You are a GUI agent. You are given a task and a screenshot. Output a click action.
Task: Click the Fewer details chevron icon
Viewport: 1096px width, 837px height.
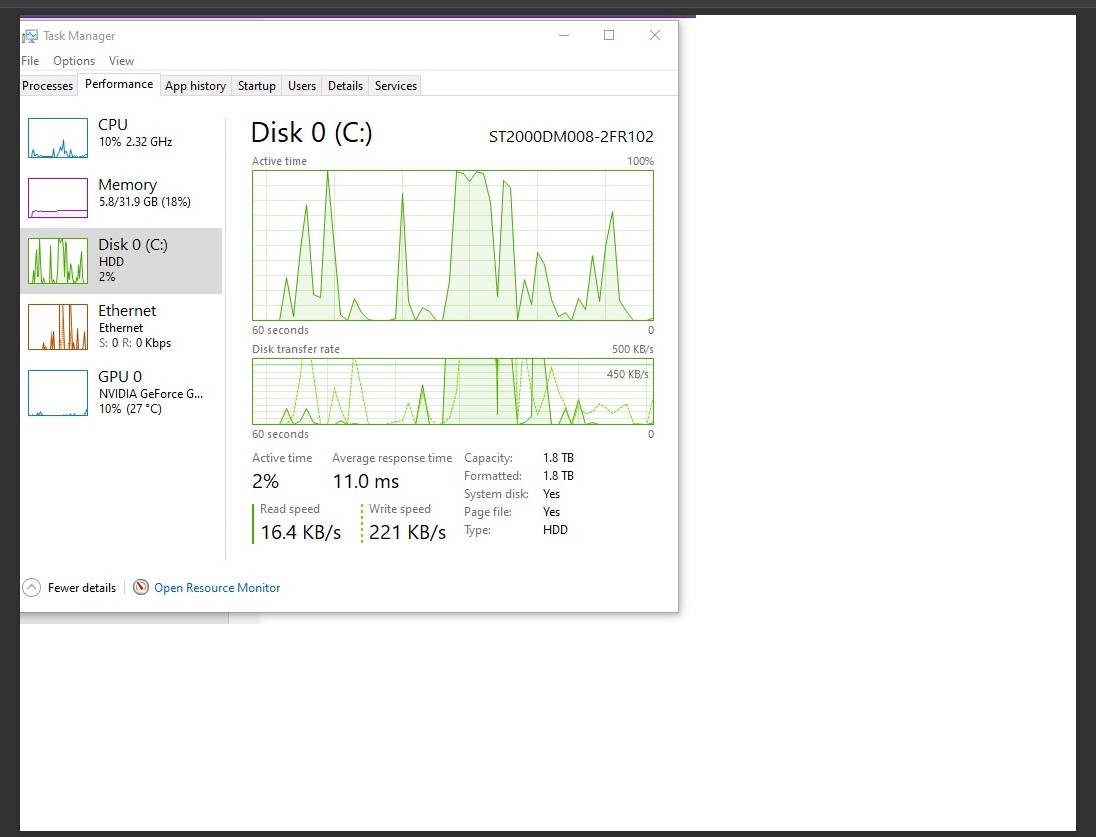click(31, 587)
